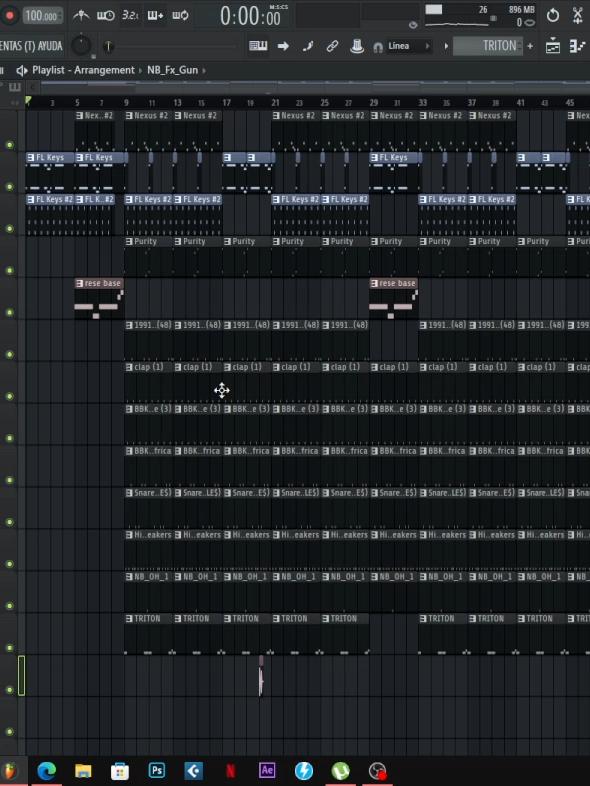Mute the track holding clap (1) clips
Screen dimensions: 590x786
click(x=9, y=397)
